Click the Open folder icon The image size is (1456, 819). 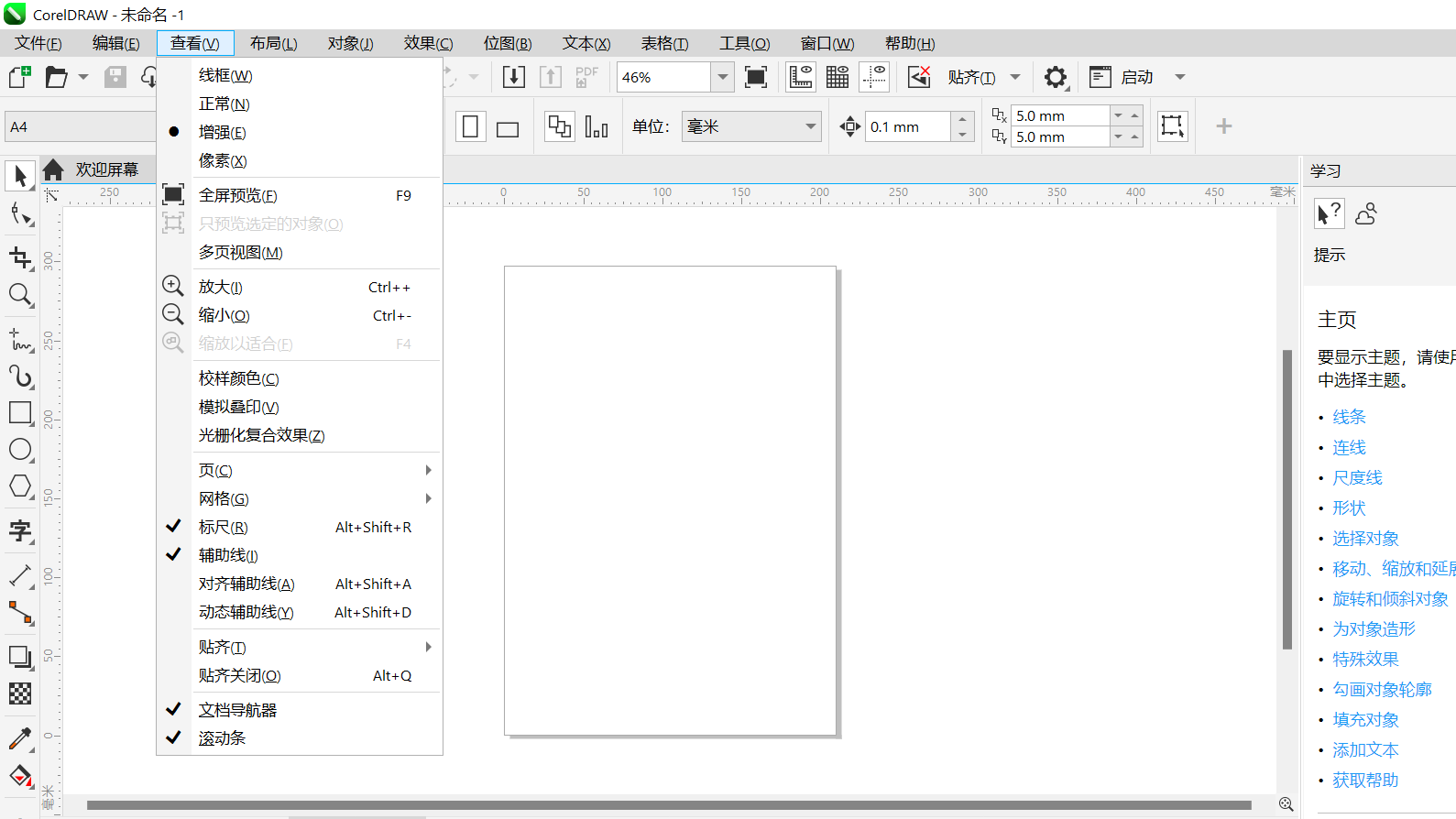[x=56, y=77]
